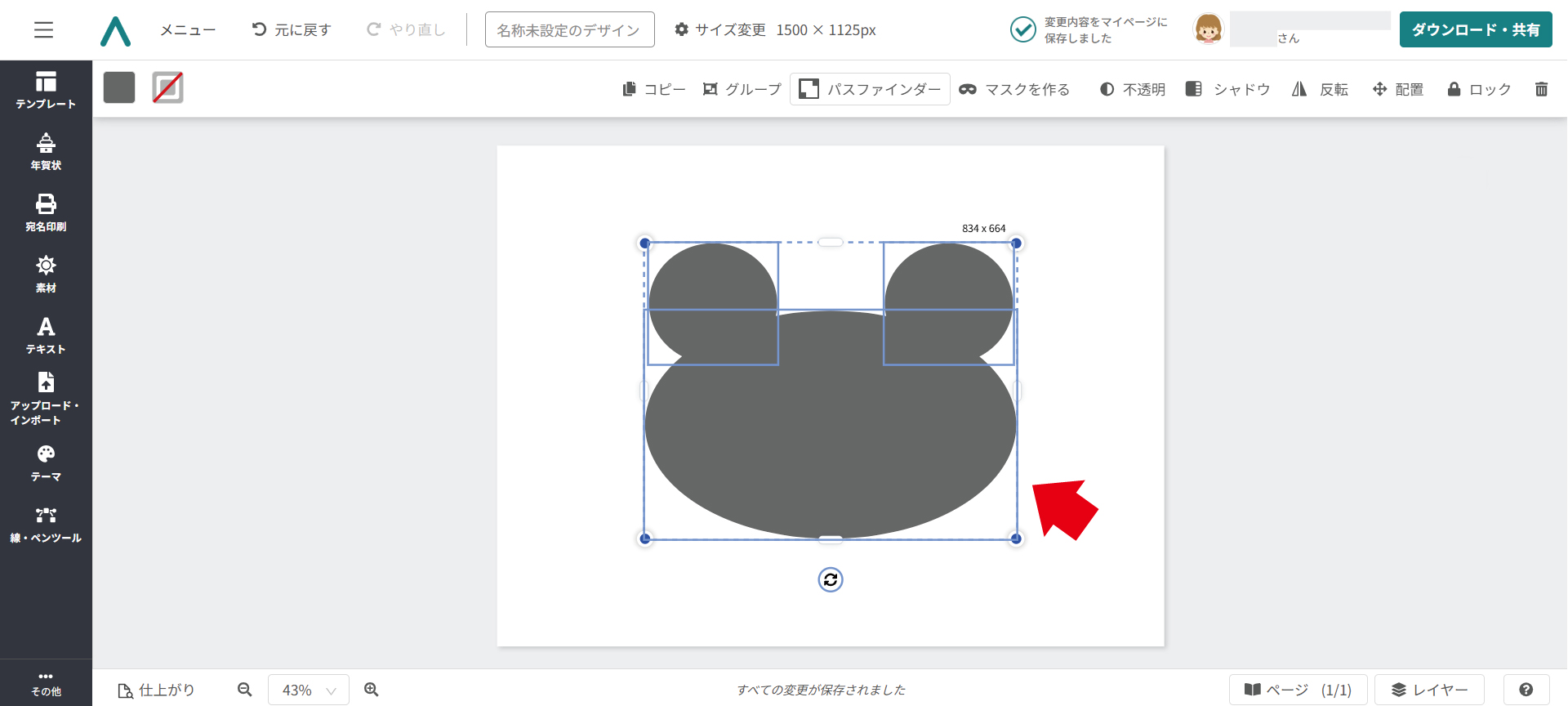The image size is (1568, 706).
Task: Open the メニュー menu
Action: pos(188,30)
